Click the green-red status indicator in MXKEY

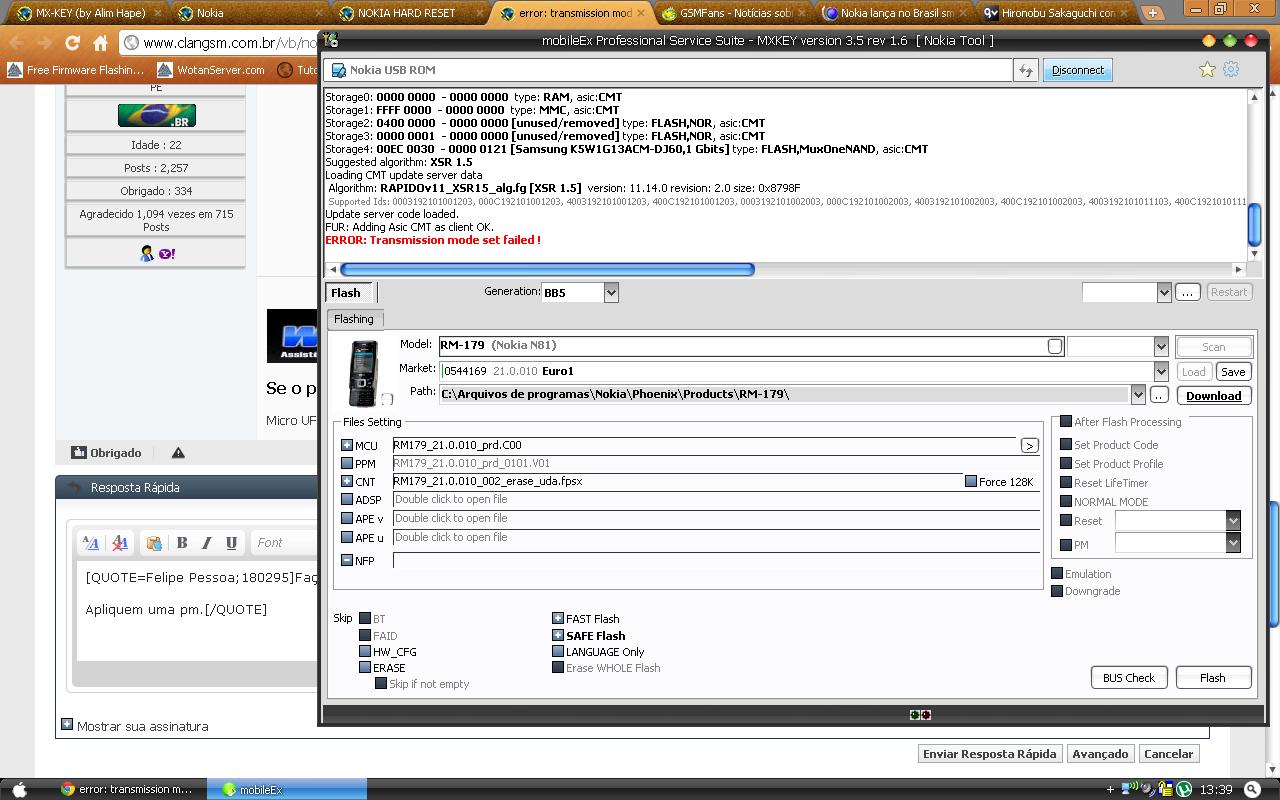coord(920,715)
